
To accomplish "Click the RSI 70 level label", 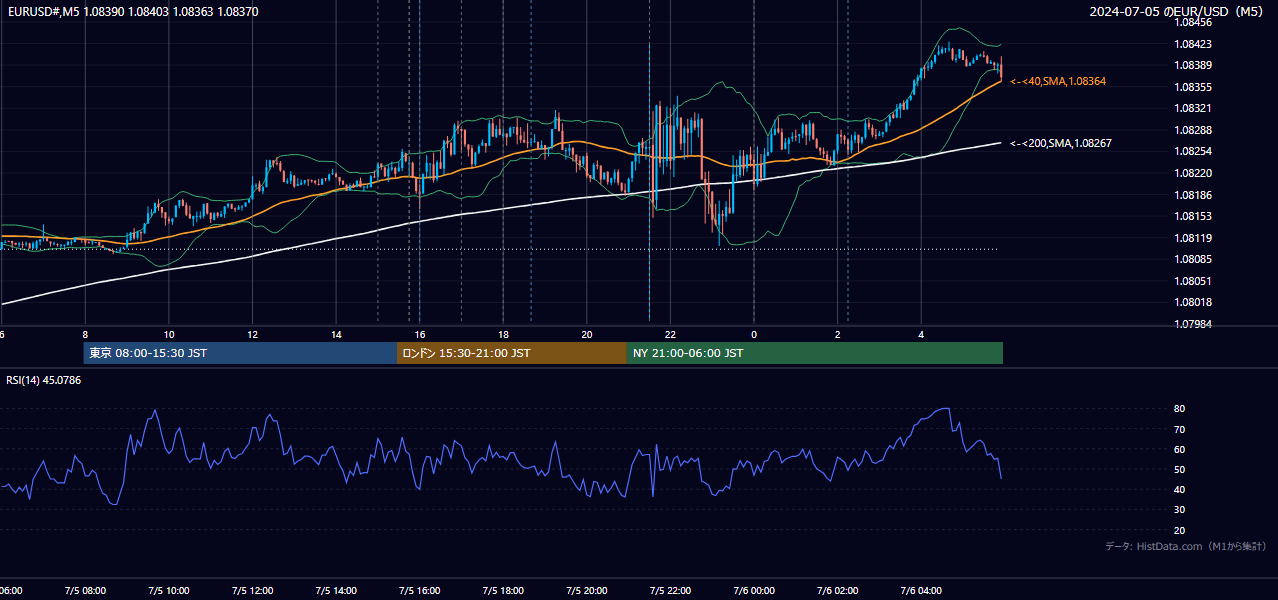I will click(1179, 429).
